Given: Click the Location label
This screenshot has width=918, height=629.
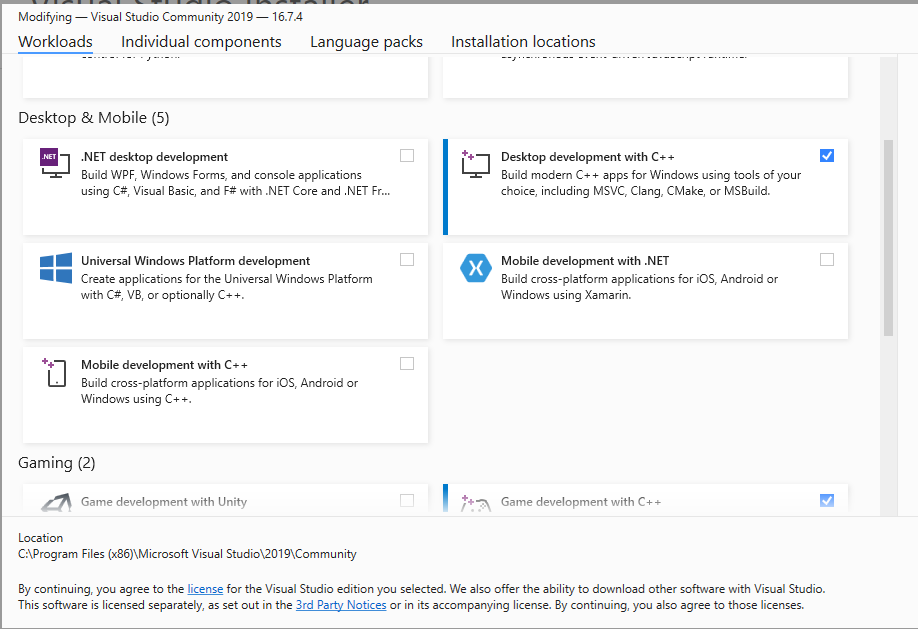Looking at the screenshot, I should pos(40,538).
